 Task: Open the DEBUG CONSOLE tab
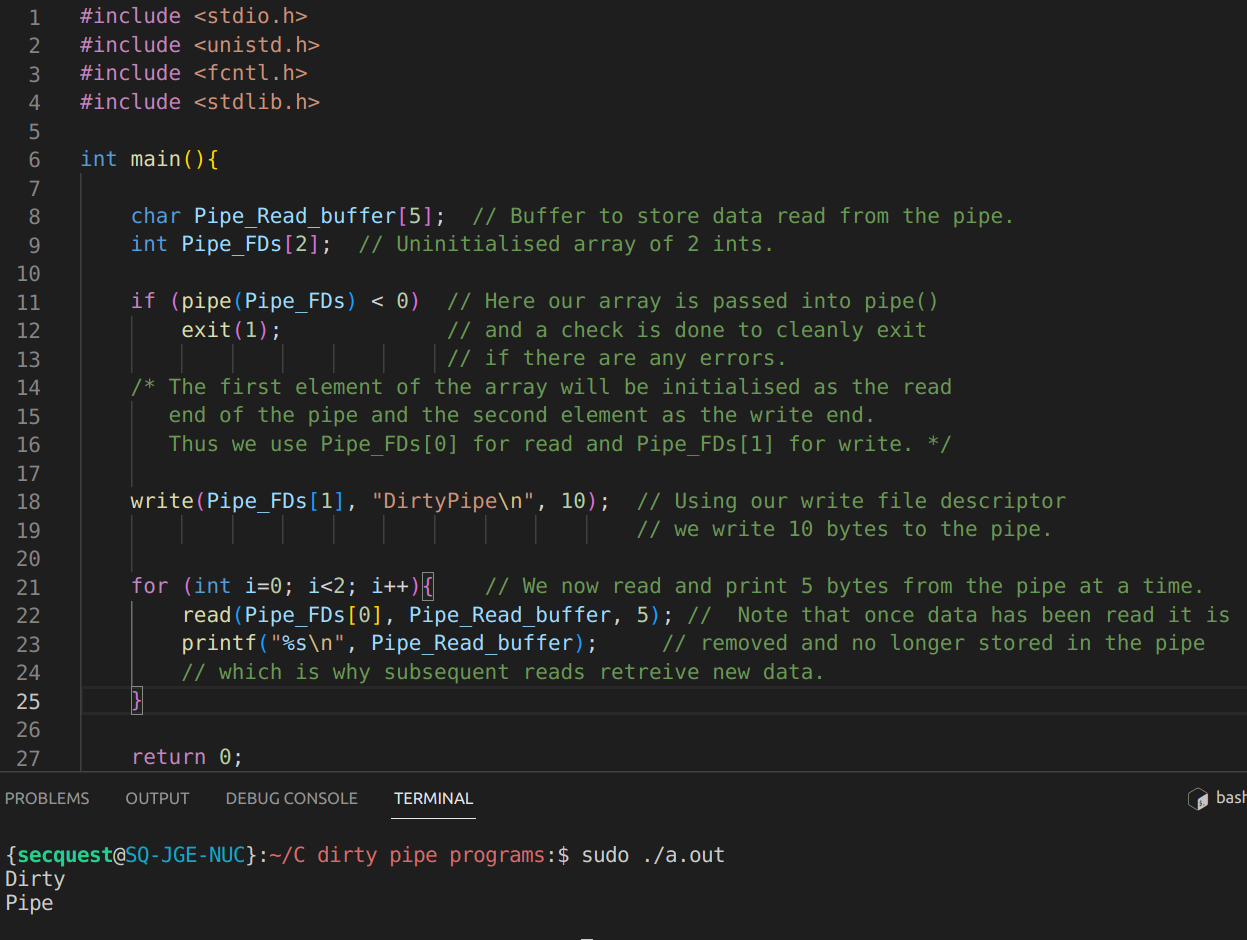(291, 798)
